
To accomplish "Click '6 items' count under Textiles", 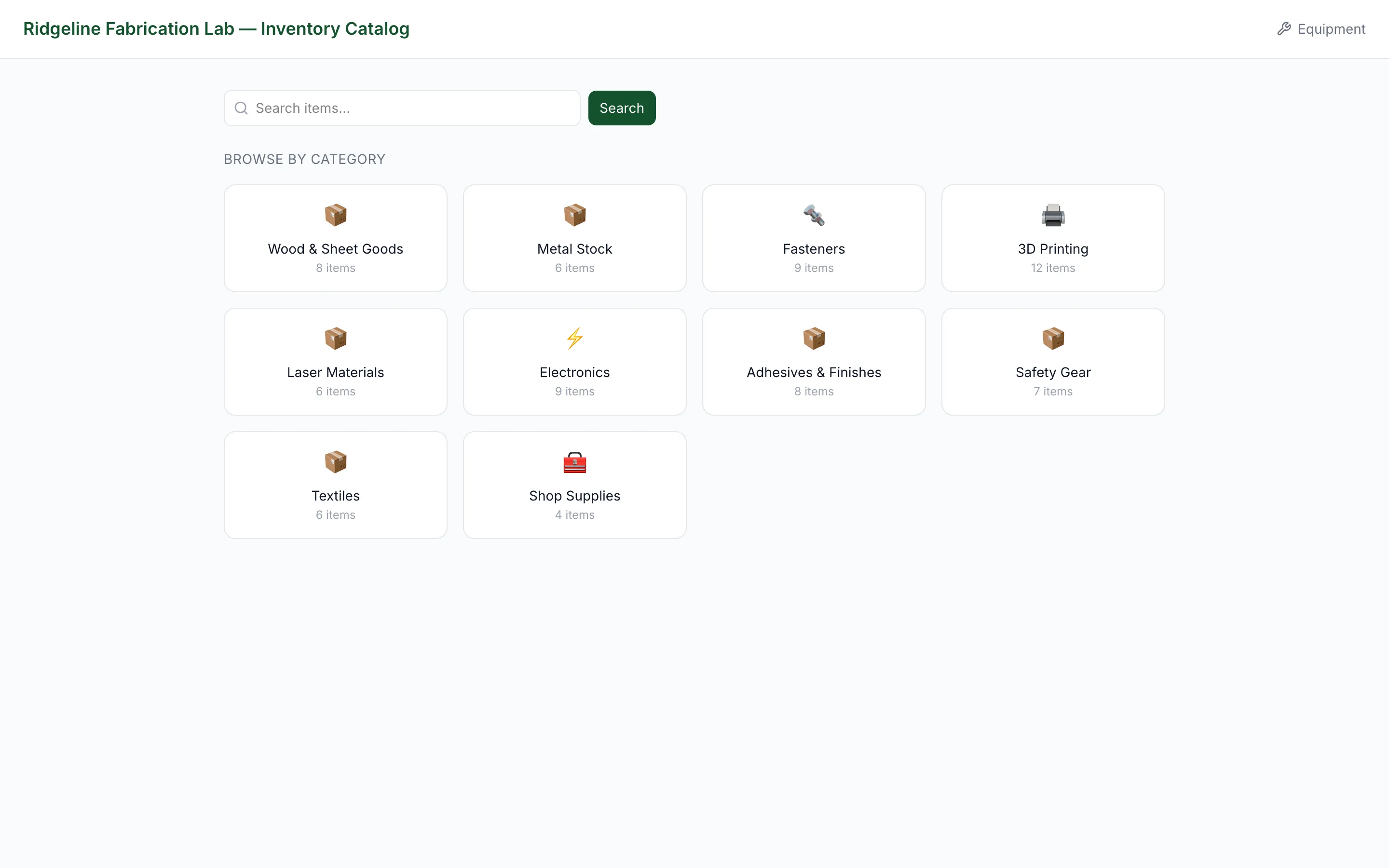I will (335, 515).
